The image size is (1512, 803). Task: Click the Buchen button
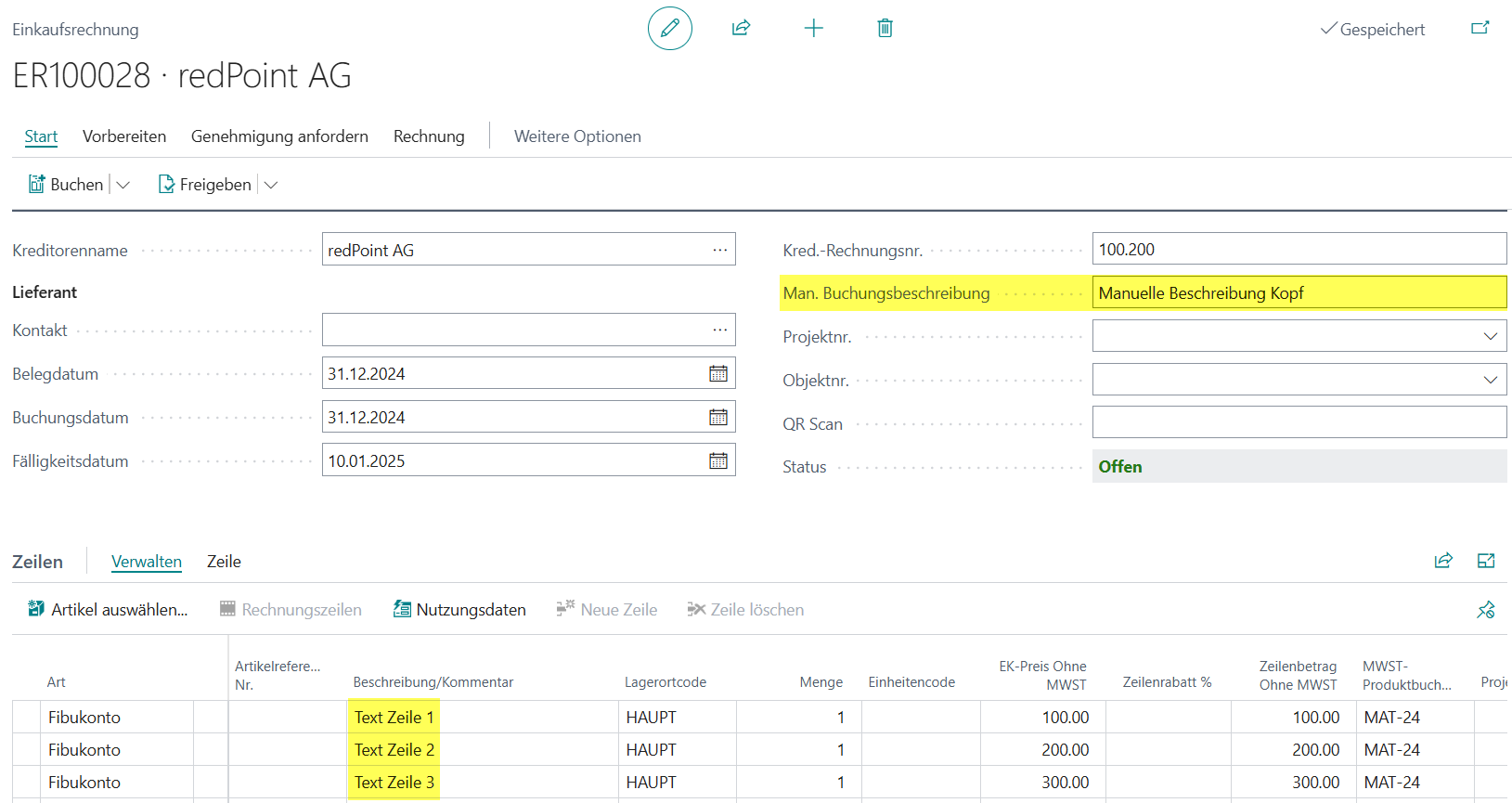coord(66,185)
